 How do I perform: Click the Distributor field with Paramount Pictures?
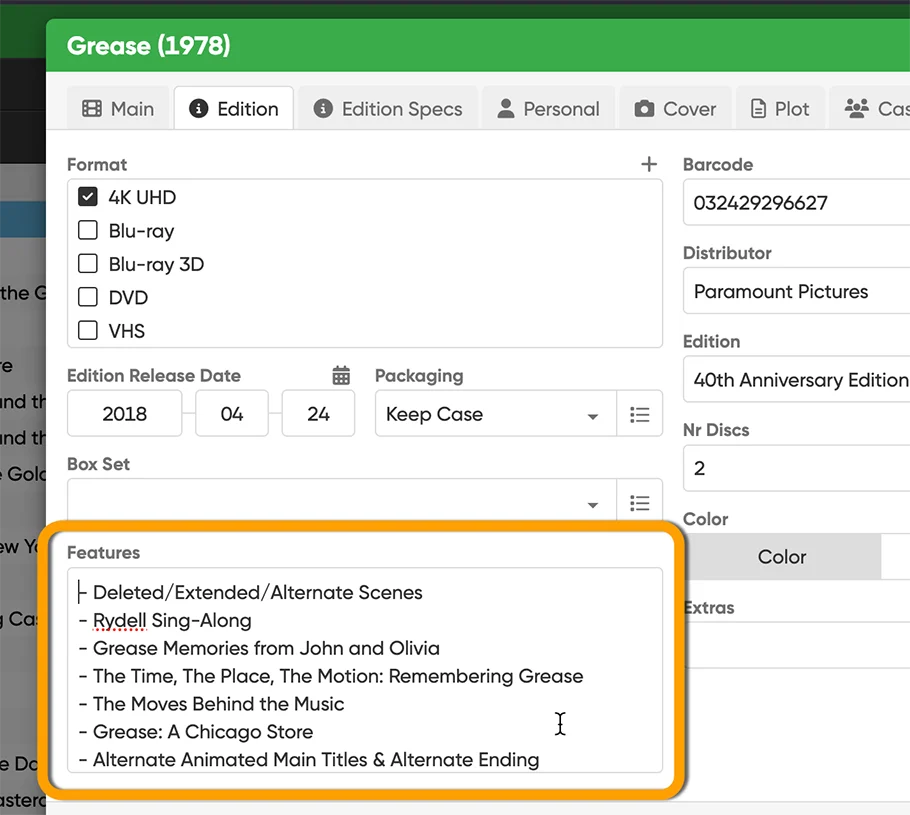[795, 292]
